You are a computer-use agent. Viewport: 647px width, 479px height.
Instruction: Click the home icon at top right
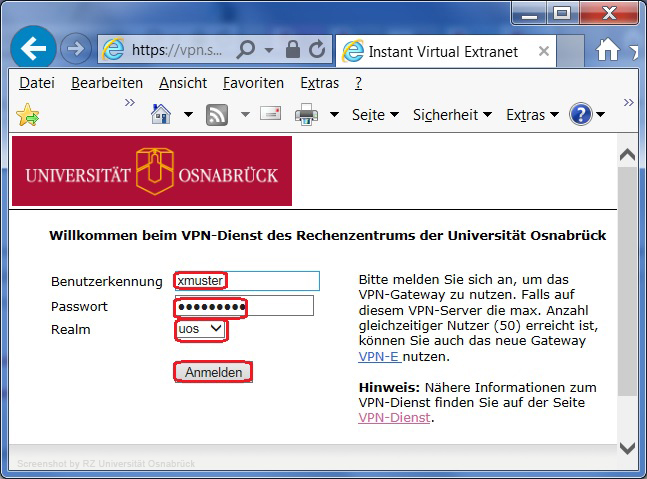pyautogui.click(x=607, y=50)
